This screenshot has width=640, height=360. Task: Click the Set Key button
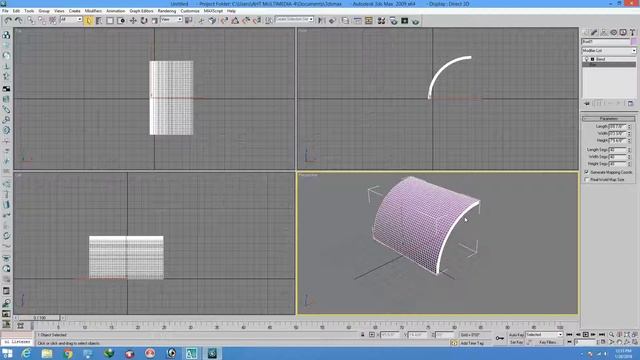pos(516,342)
